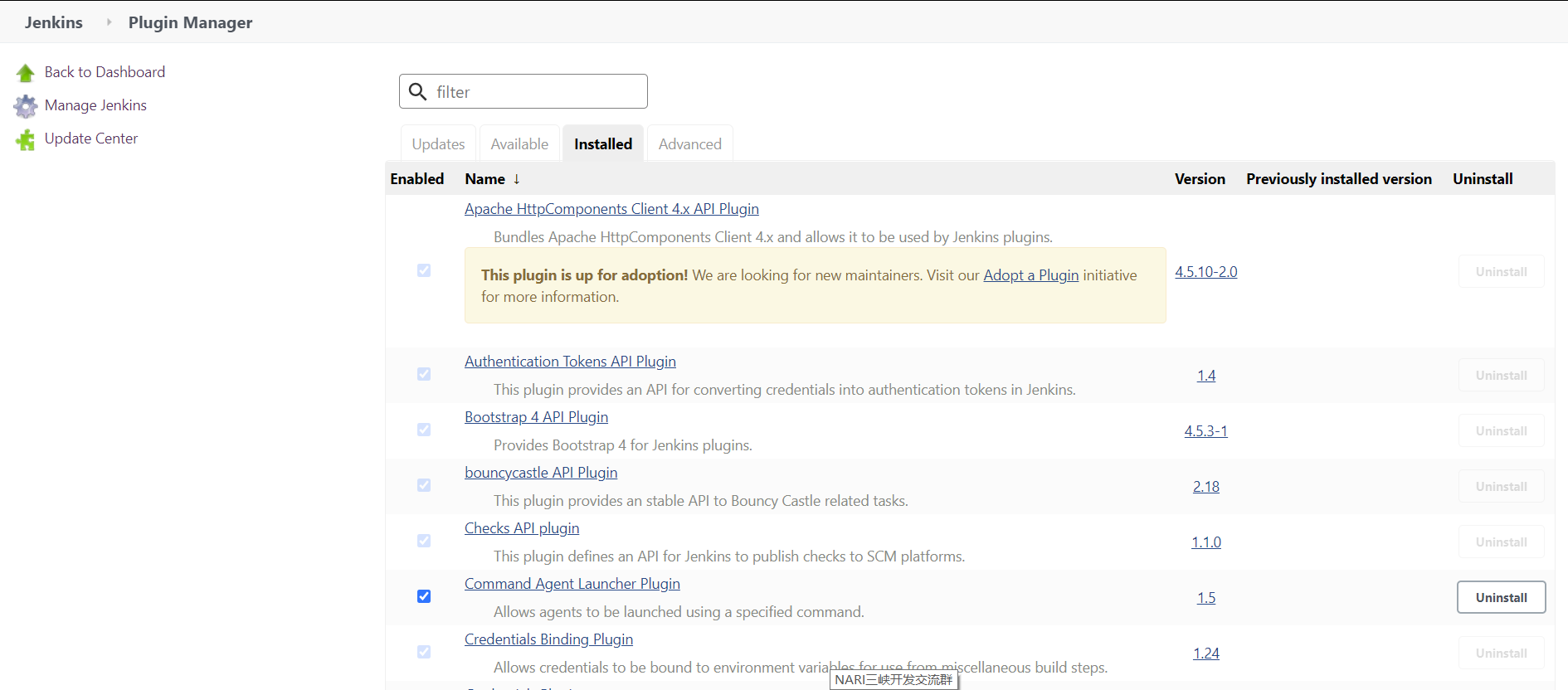Open Authentication Tokens API Plugin link
Image resolution: width=1568 pixels, height=690 pixels.
click(x=570, y=362)
